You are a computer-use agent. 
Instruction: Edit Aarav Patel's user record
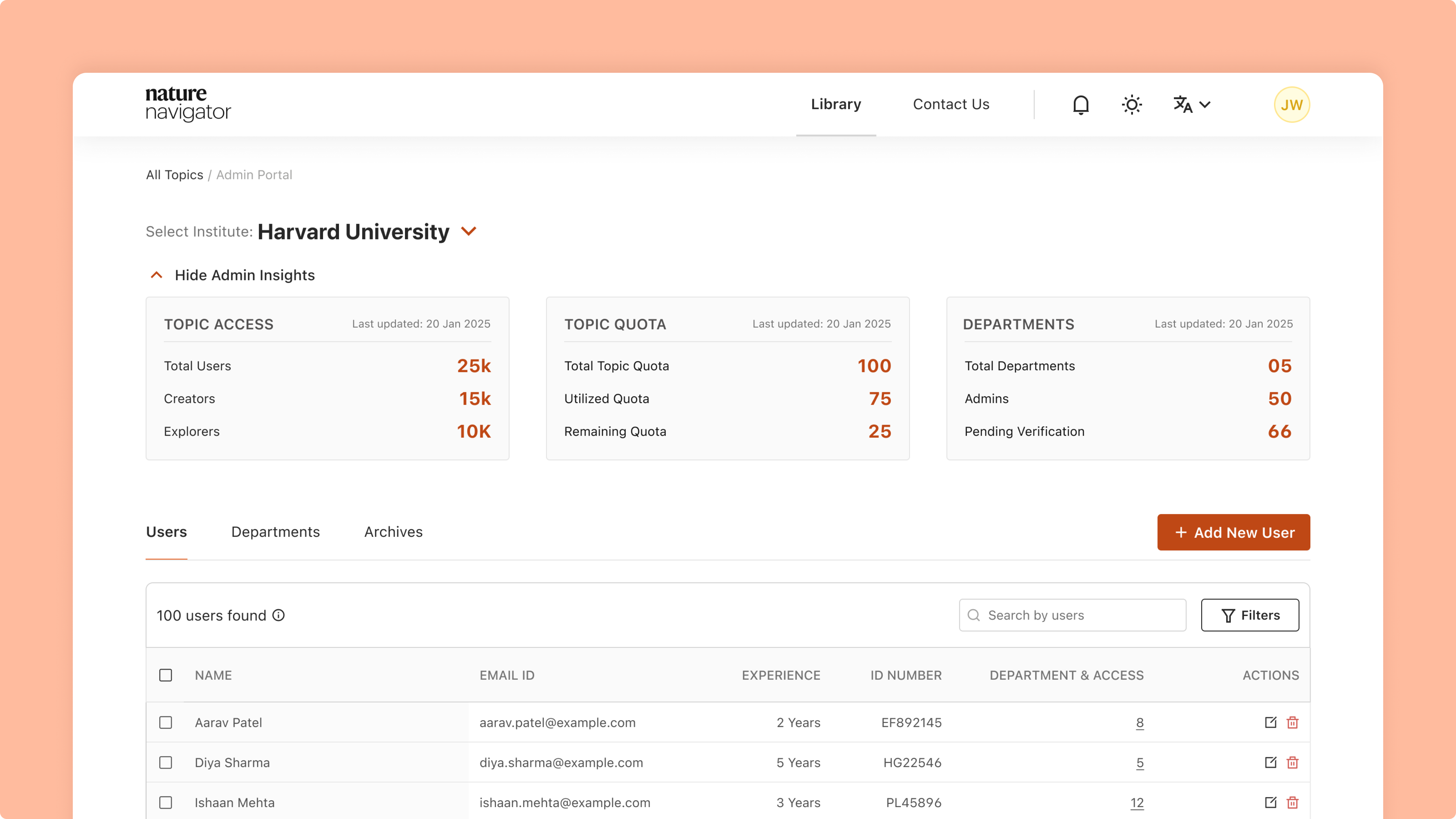1270,722
